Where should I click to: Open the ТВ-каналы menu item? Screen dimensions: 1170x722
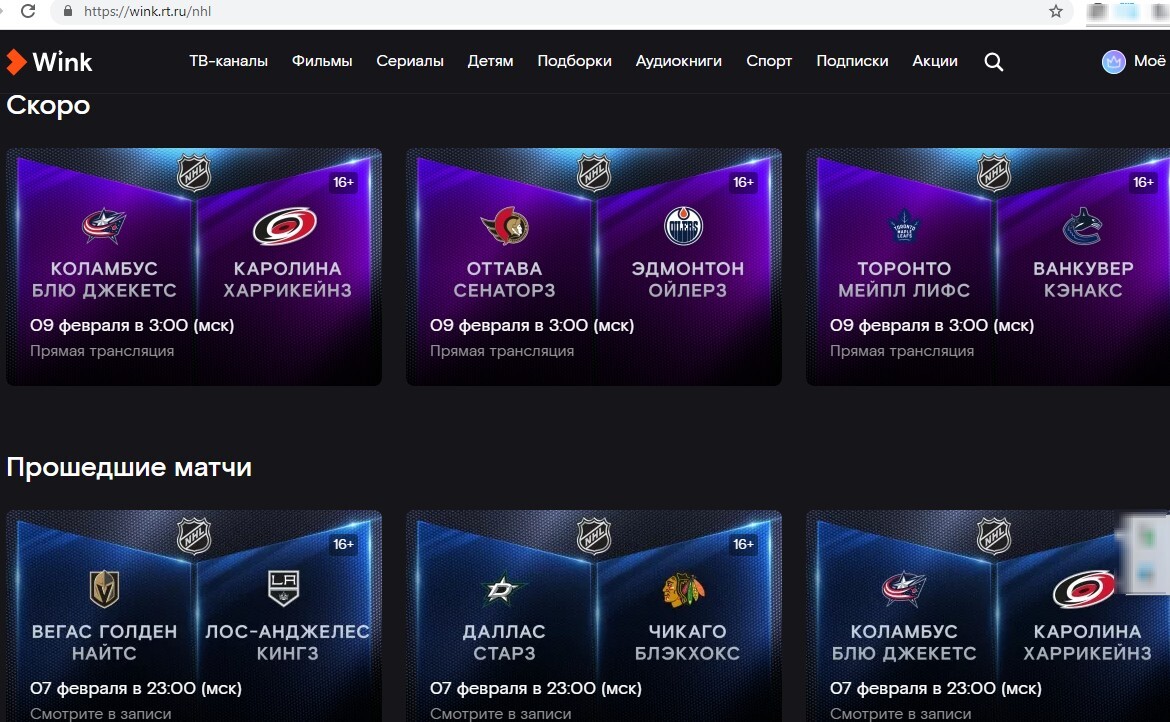[228, 61]
